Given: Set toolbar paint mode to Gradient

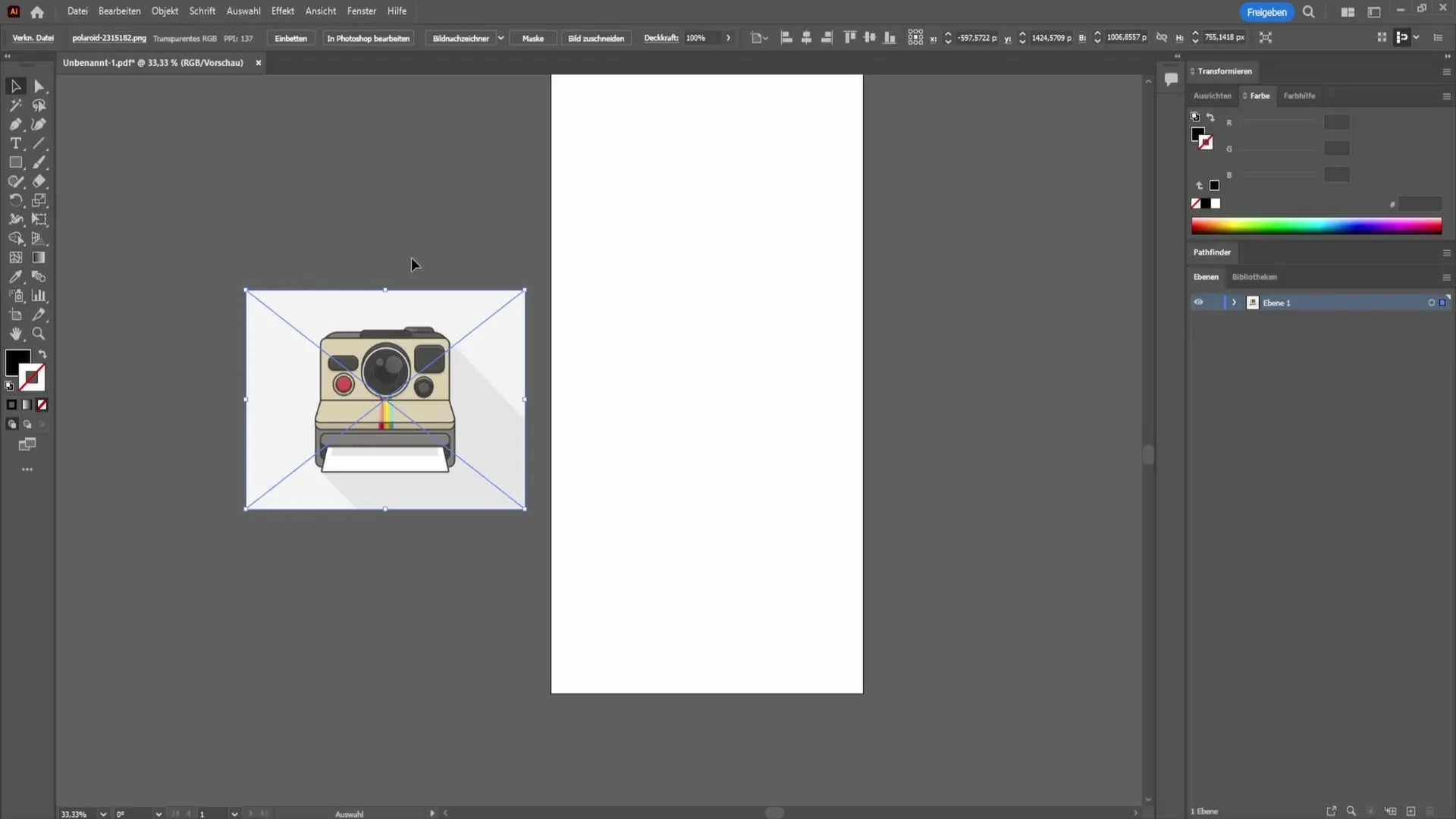Looking at the screenshot, I should (x=27, y=405).
